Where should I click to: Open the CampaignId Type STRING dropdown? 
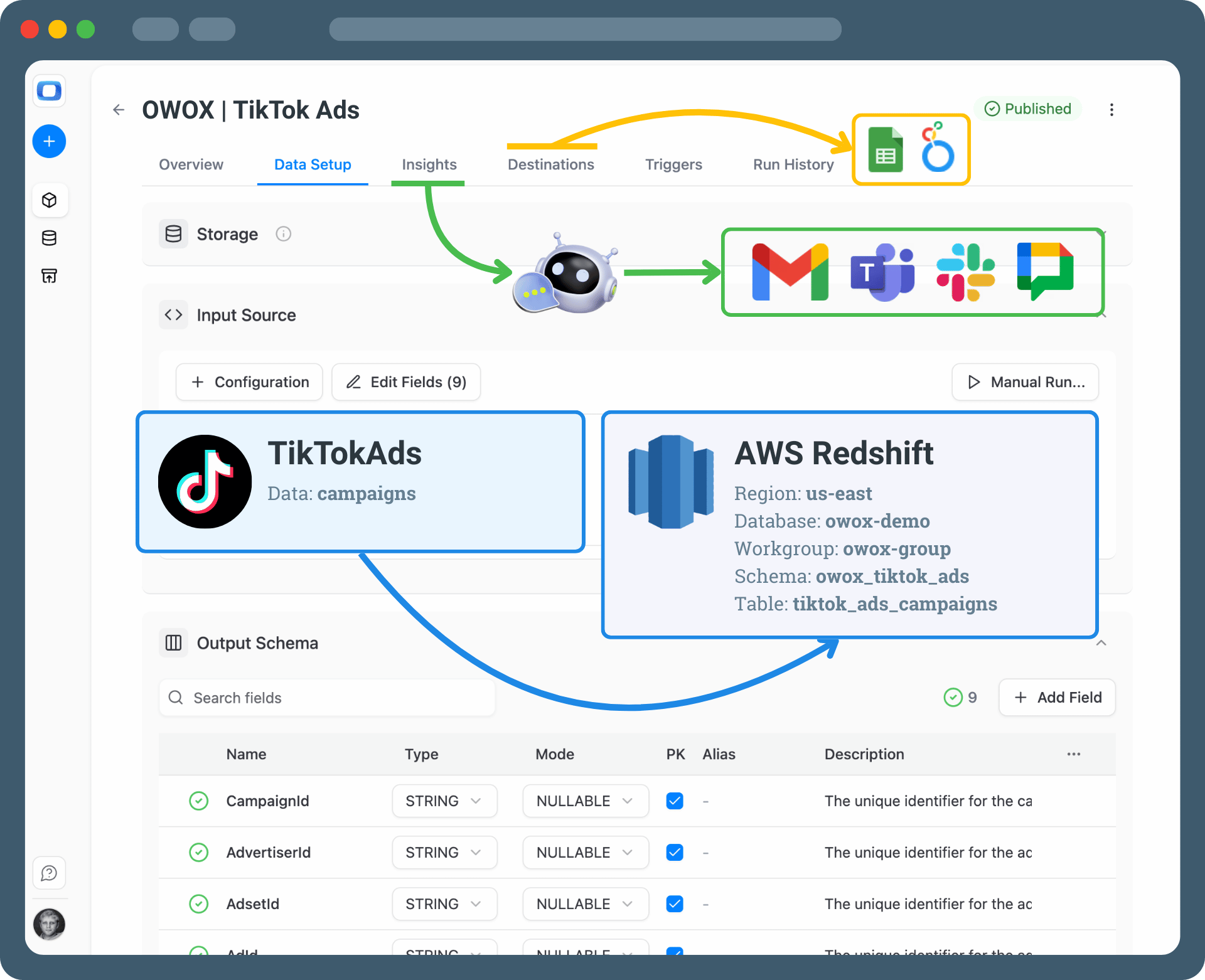444,801
